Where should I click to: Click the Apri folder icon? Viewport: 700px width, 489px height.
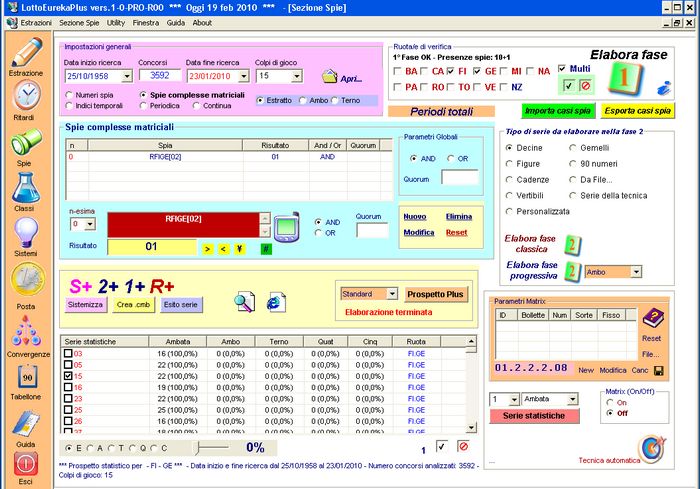coord(329,76)
